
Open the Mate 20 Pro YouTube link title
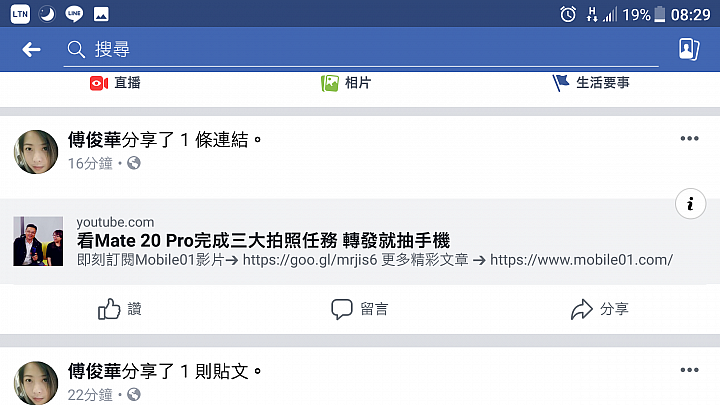pos(263,241)
